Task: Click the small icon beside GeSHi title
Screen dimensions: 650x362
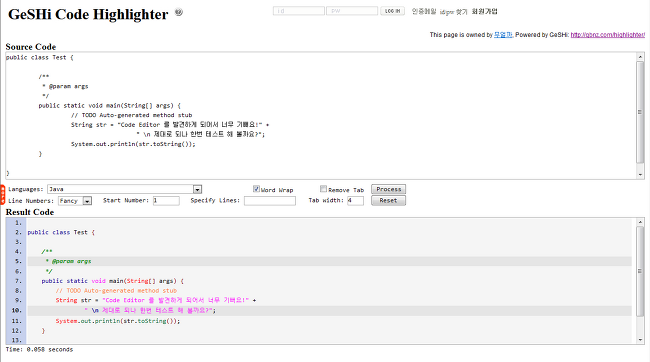Action: [x=179, y=12]
